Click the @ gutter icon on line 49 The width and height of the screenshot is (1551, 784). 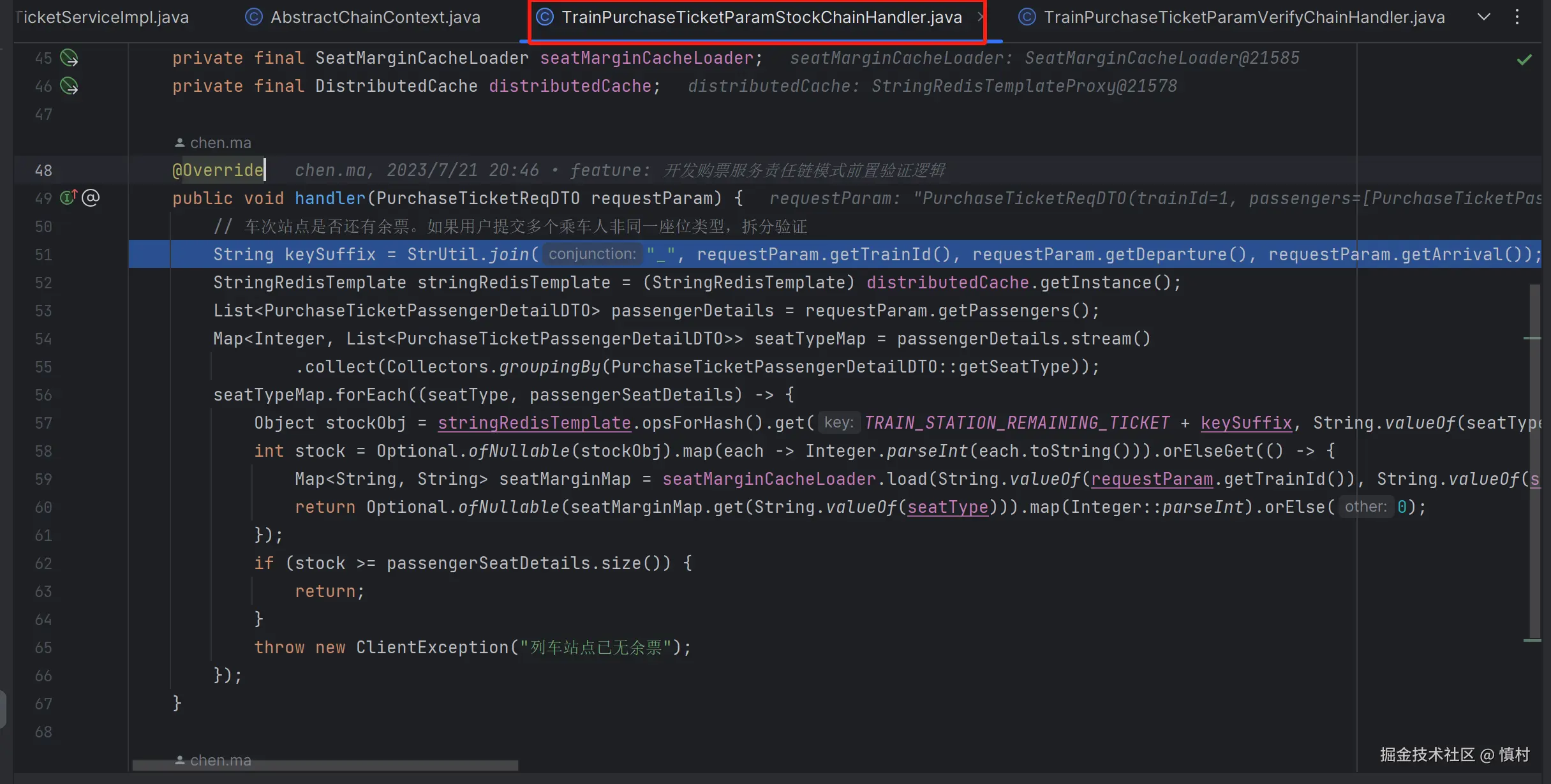point(91,198)
